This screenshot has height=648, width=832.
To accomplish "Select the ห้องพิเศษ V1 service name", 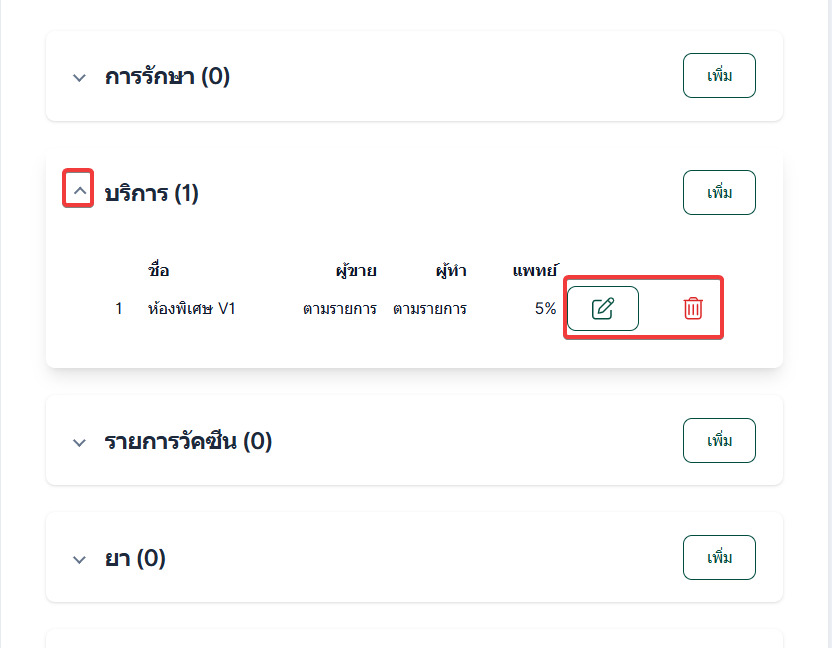I will (191, 309).
